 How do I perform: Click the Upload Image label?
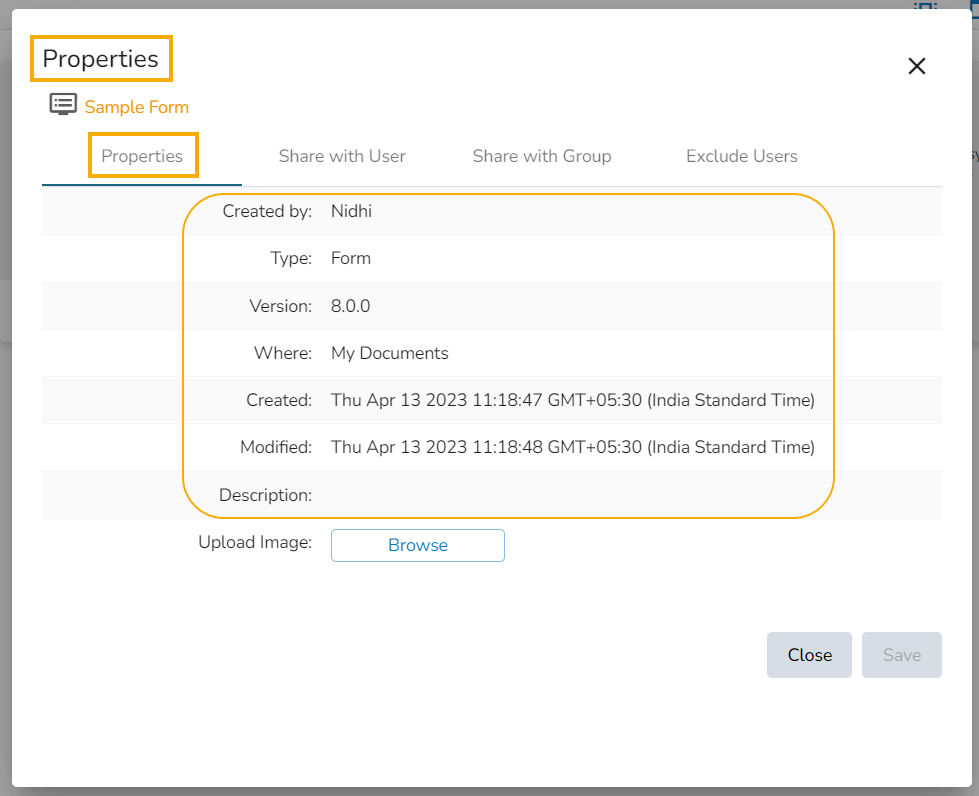click(x=255, y=543)
